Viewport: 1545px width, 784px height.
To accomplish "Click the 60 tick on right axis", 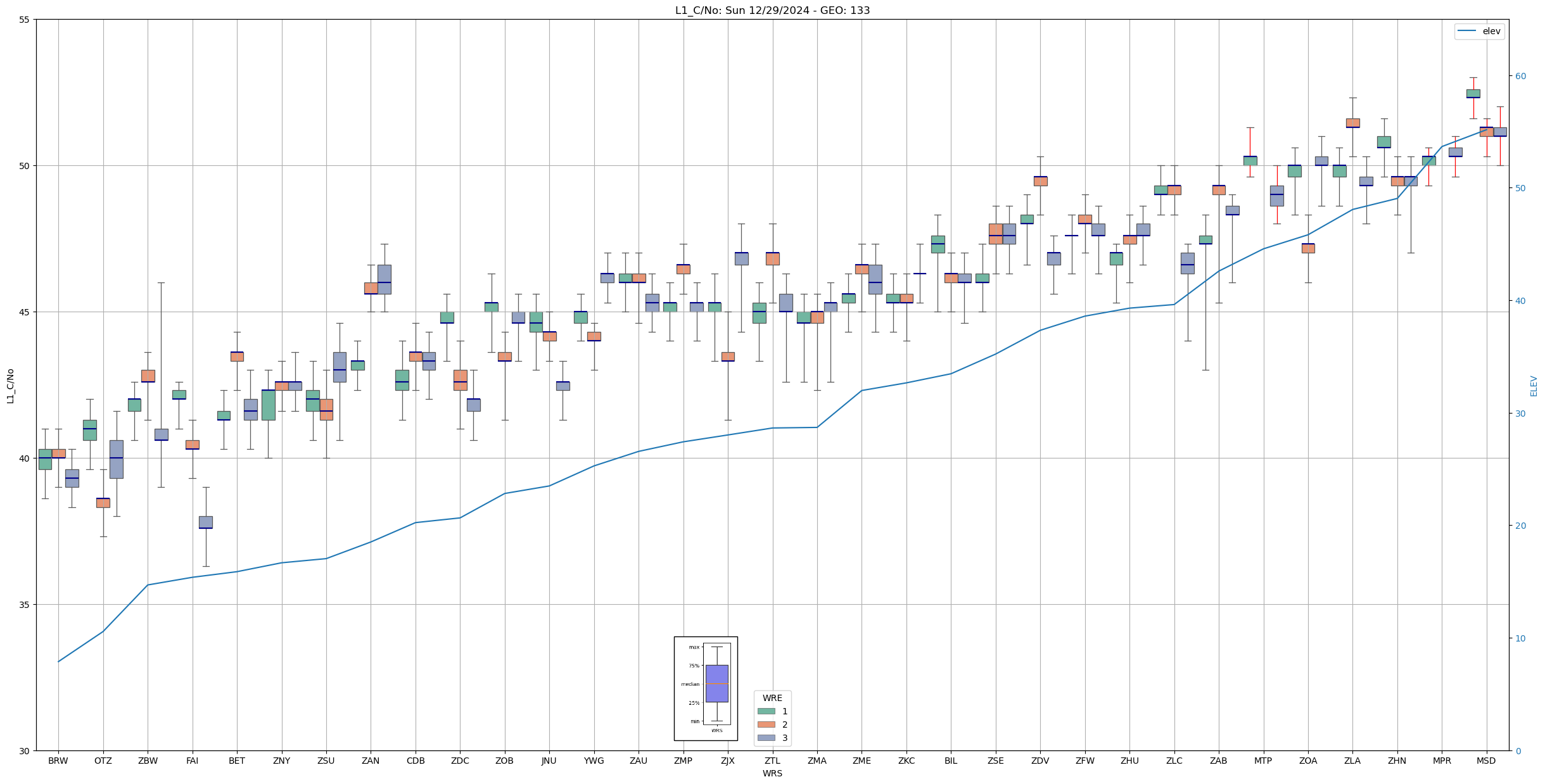I will (1520, 76).
